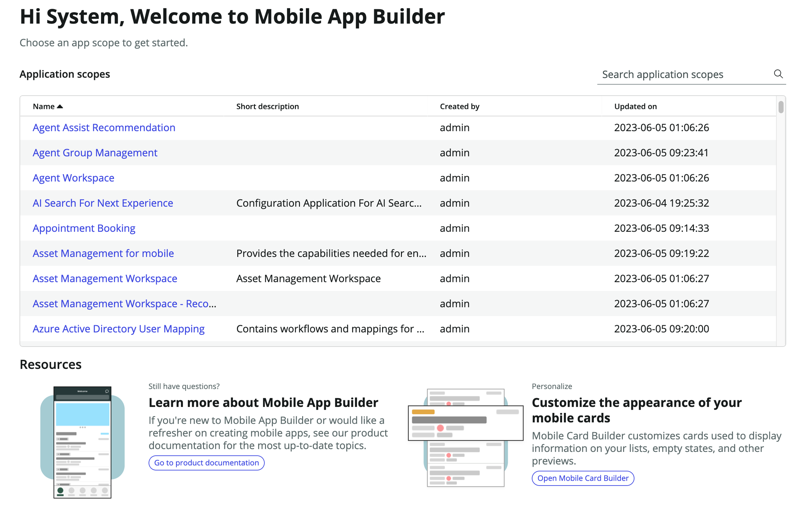Open Appointment Booking scope
800x512 pixels.
point(84,228)
